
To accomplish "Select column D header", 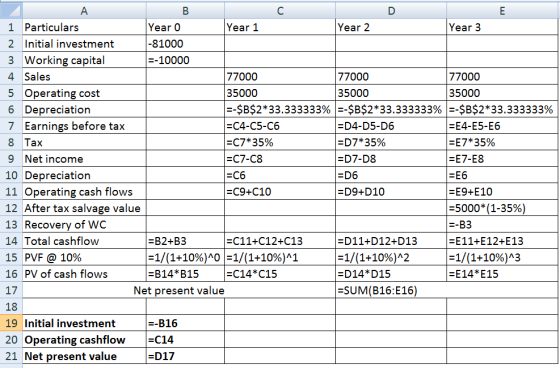I will (x=391, y=11).
